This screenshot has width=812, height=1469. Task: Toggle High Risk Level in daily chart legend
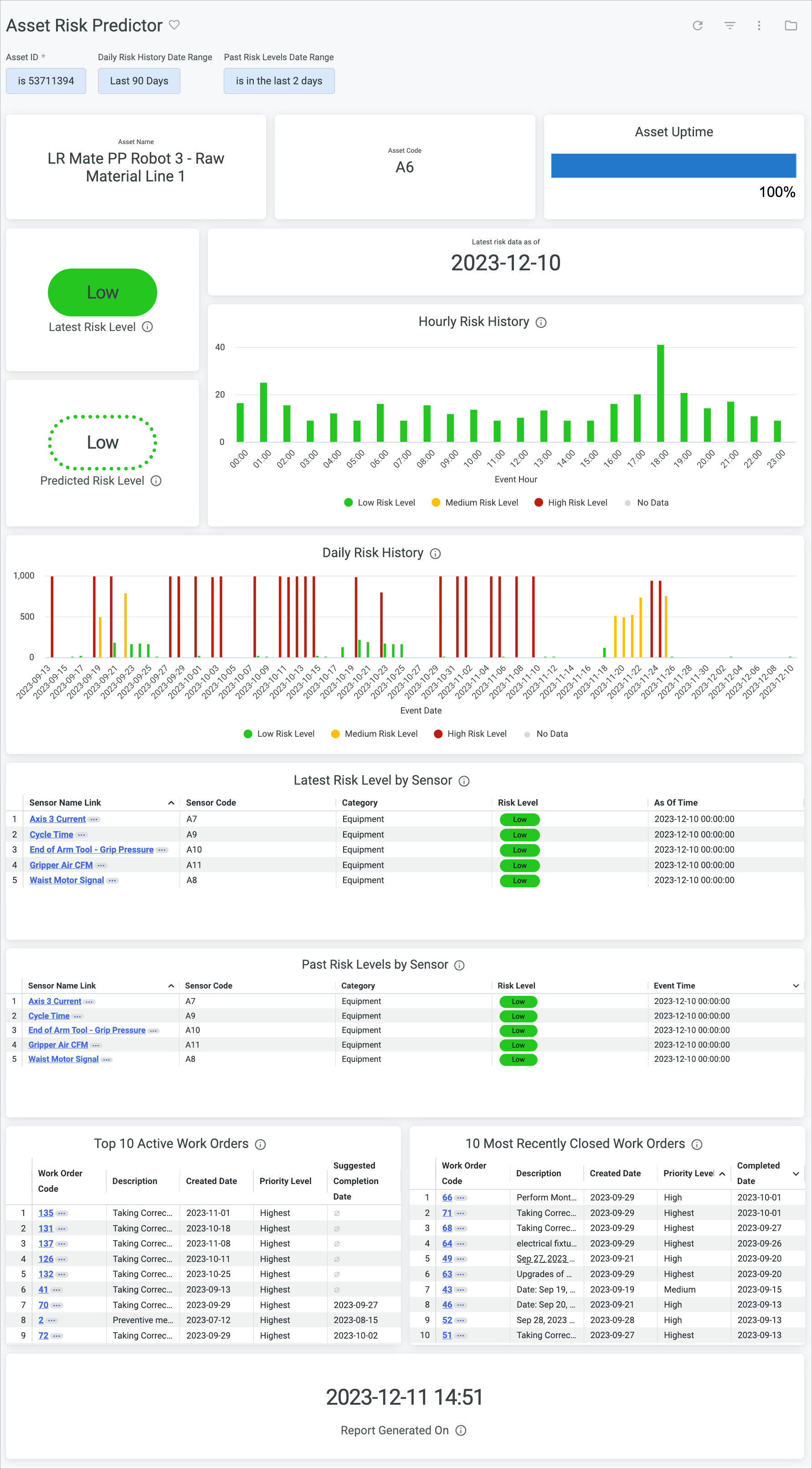pos(470,733)
